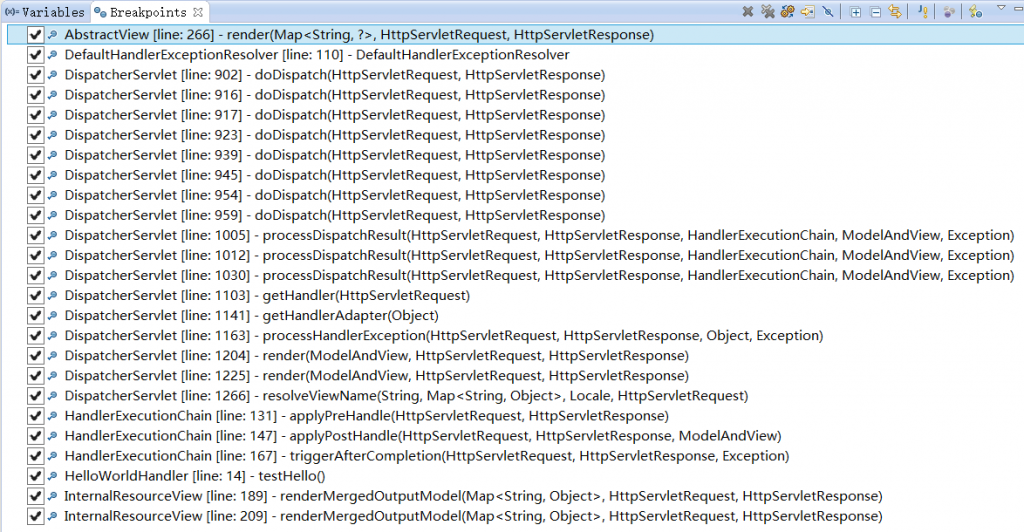The width and height of the screenshot is (1024, 532).
Task: Uncheck the DefaultHandlerExceptionResolver line 110 breakpoint
Action: [x=35, y=55]
